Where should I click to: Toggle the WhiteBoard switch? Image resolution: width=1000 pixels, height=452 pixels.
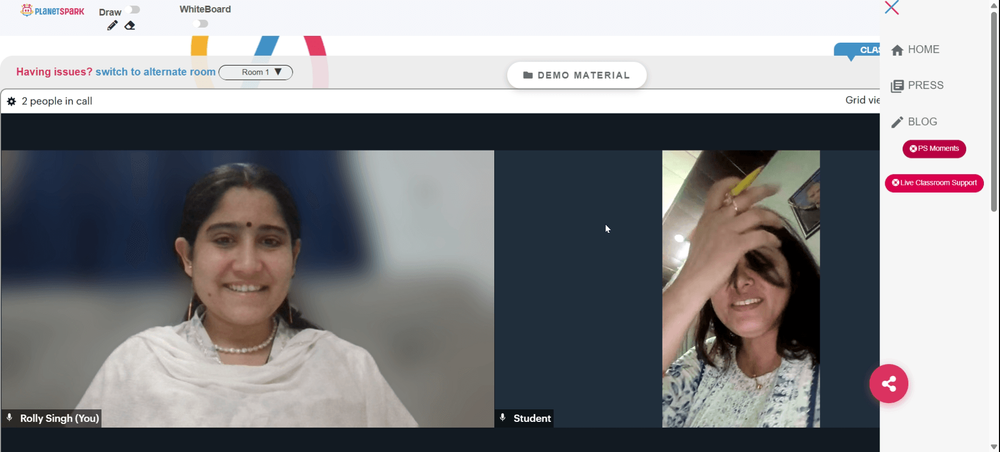click(201, 24)
